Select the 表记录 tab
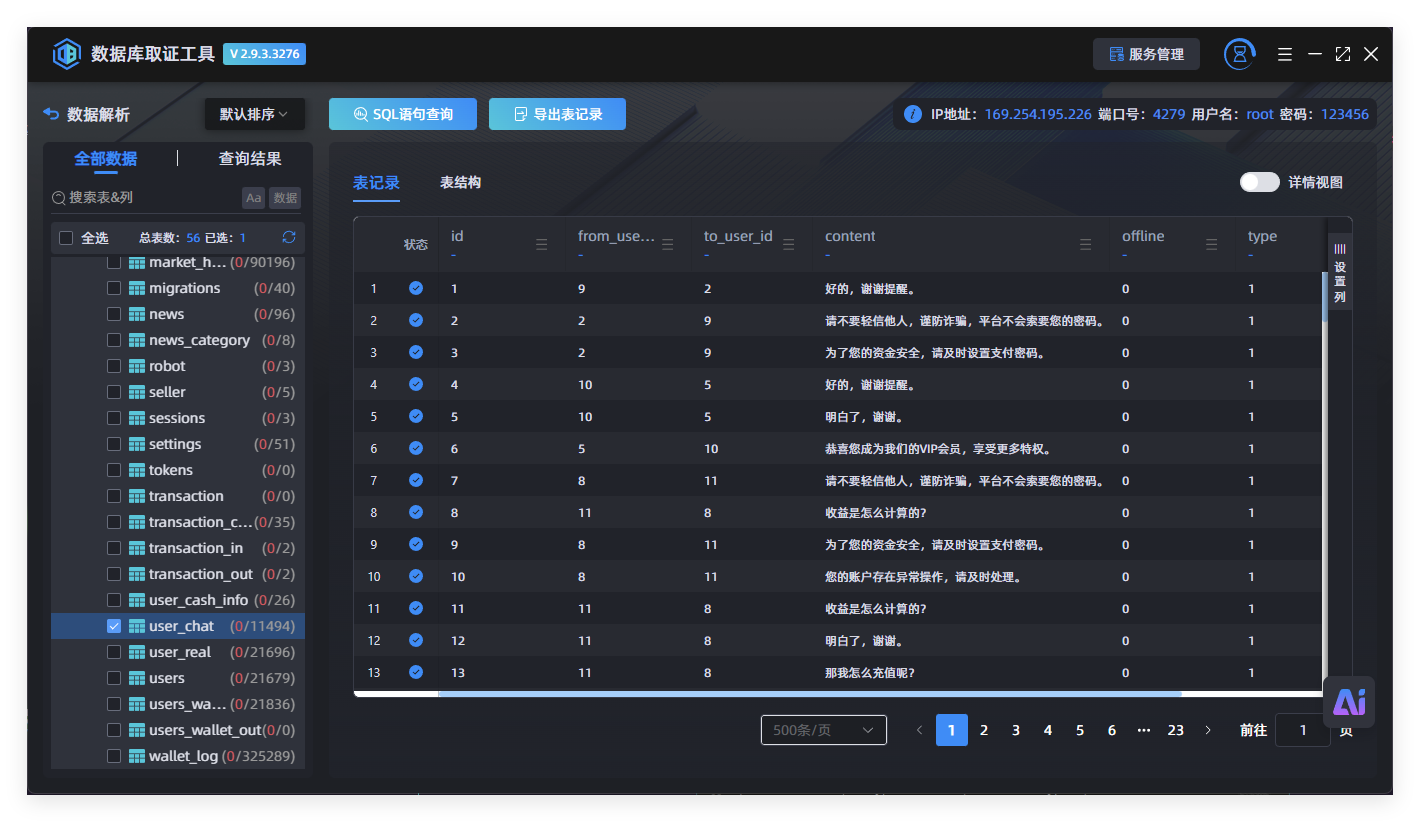Screen dimensions: 1420x822 [x=376, y=182]
